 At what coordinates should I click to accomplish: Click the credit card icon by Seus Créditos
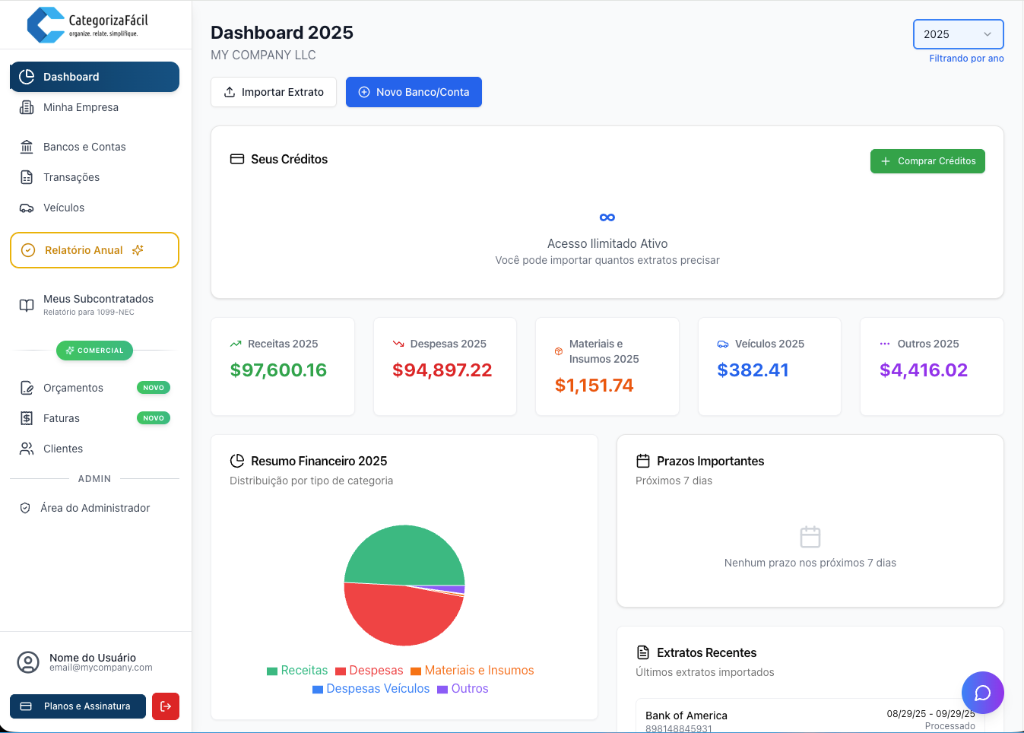pos(237,159)
